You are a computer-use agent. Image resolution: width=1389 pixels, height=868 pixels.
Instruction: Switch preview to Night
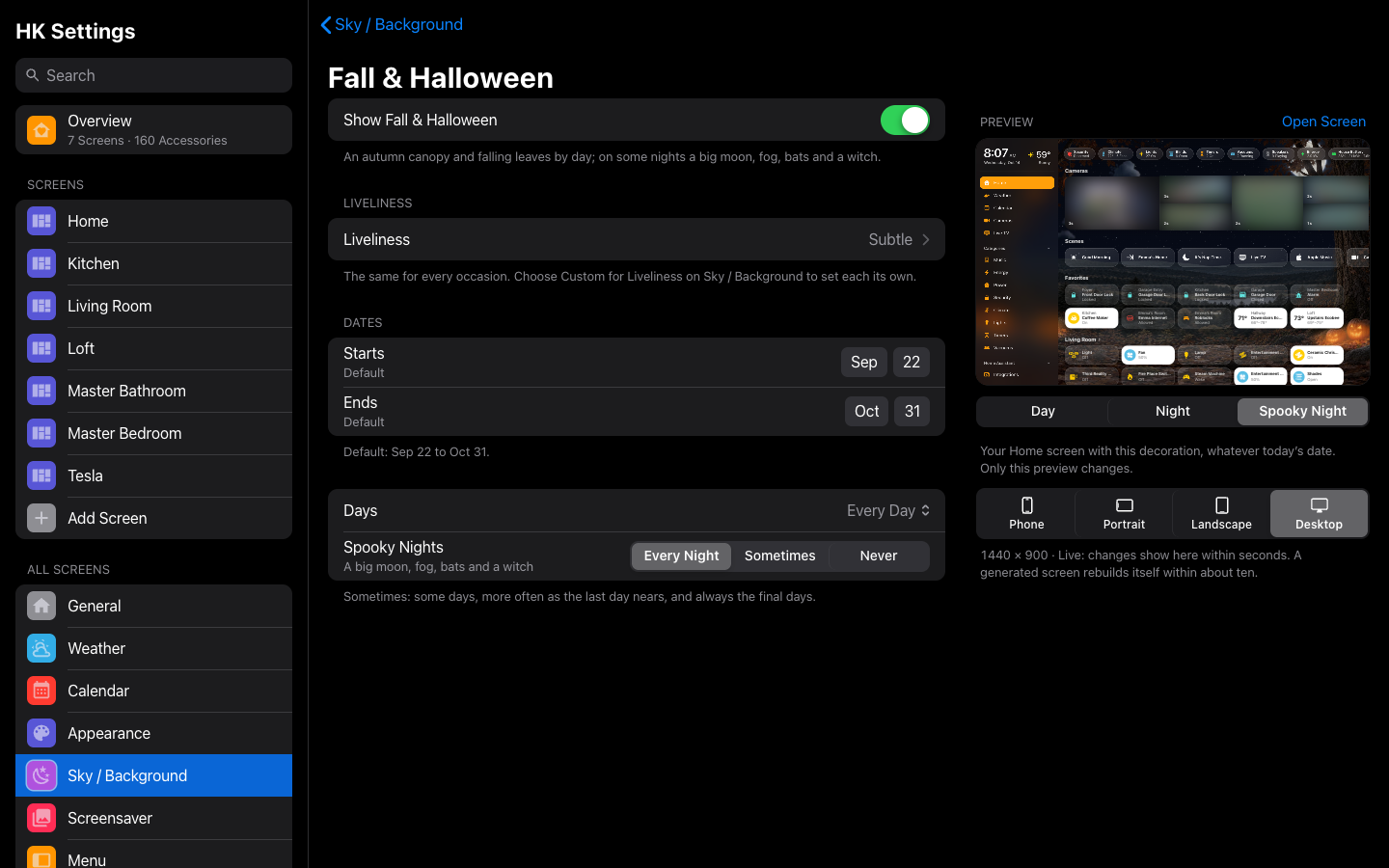tap(1173, 411)
